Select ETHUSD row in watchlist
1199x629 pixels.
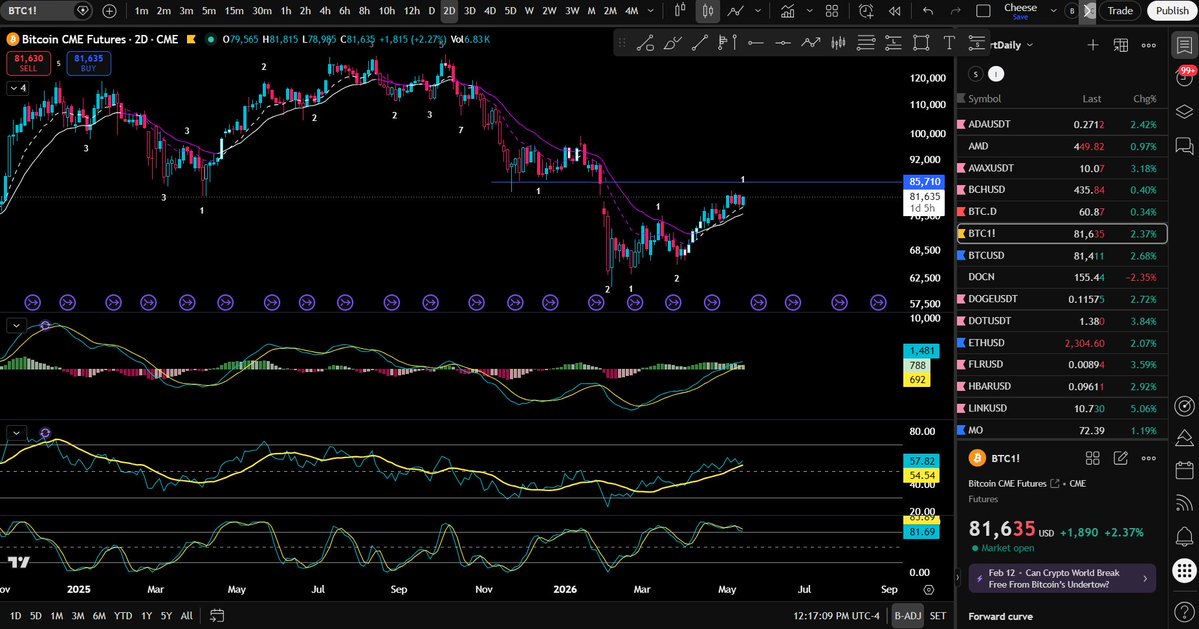1061,343
